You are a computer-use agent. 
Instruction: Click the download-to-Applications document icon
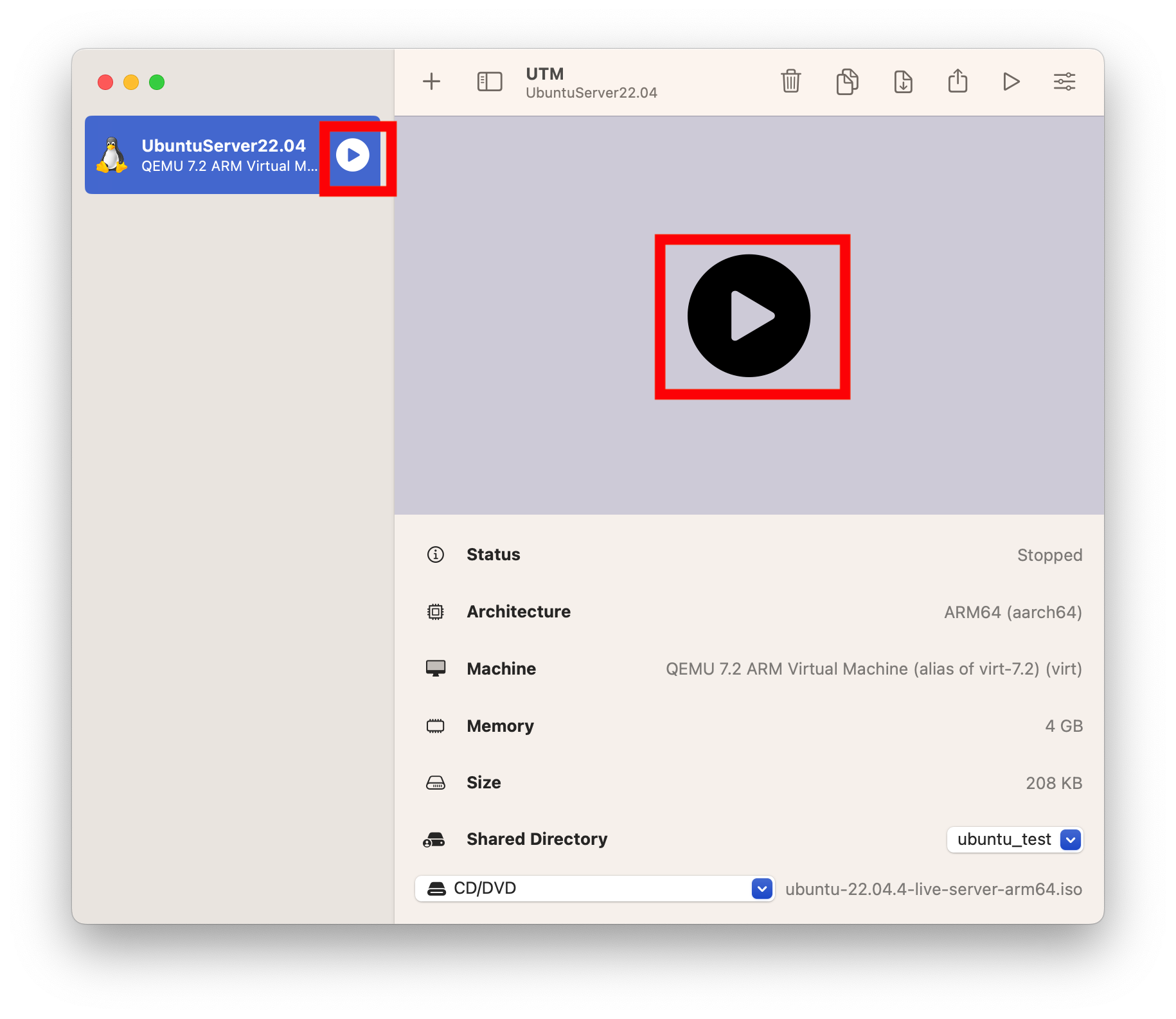coord(903,82)
